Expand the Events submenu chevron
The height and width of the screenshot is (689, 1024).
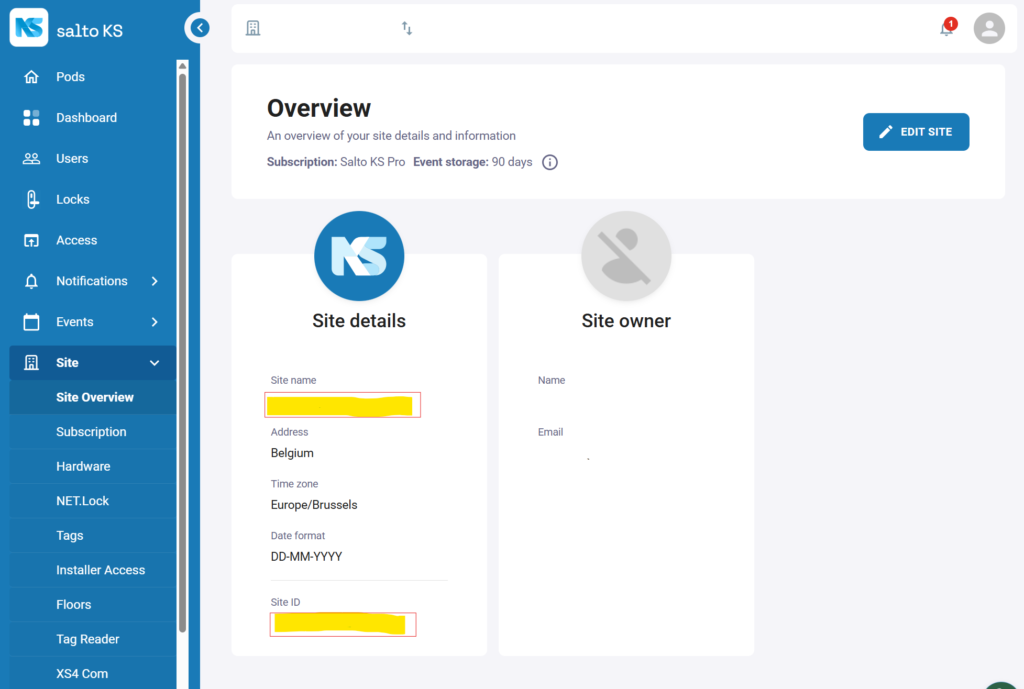click(x=154, y=322)
